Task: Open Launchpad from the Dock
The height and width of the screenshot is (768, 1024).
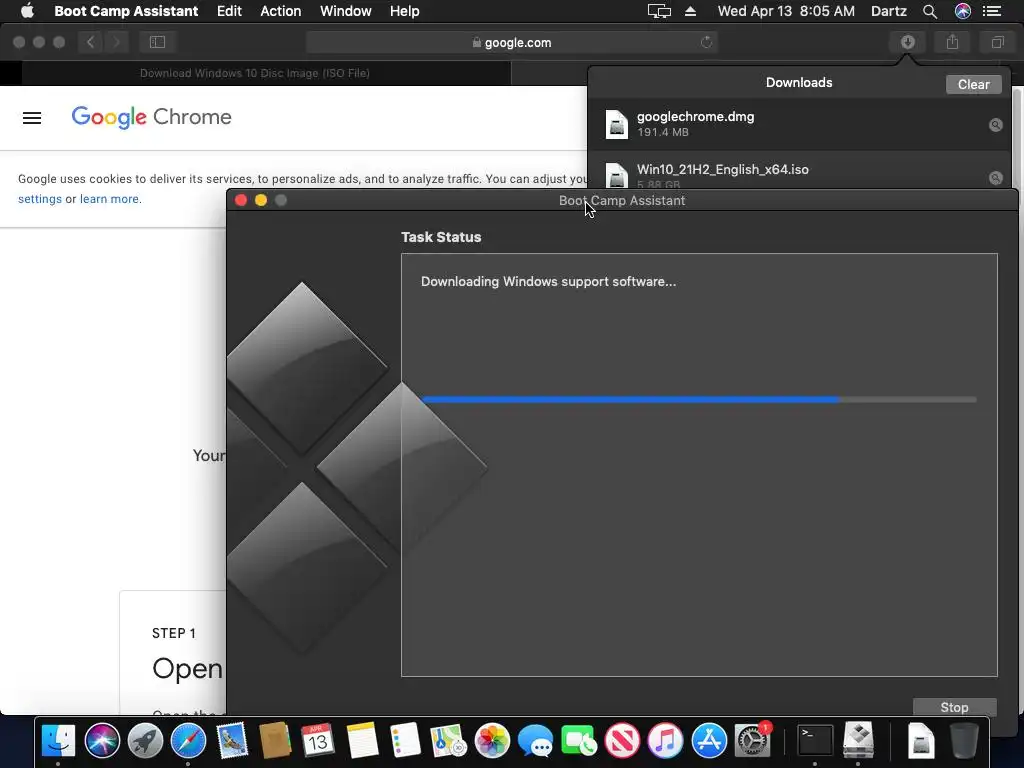Action: coord(145,741)
